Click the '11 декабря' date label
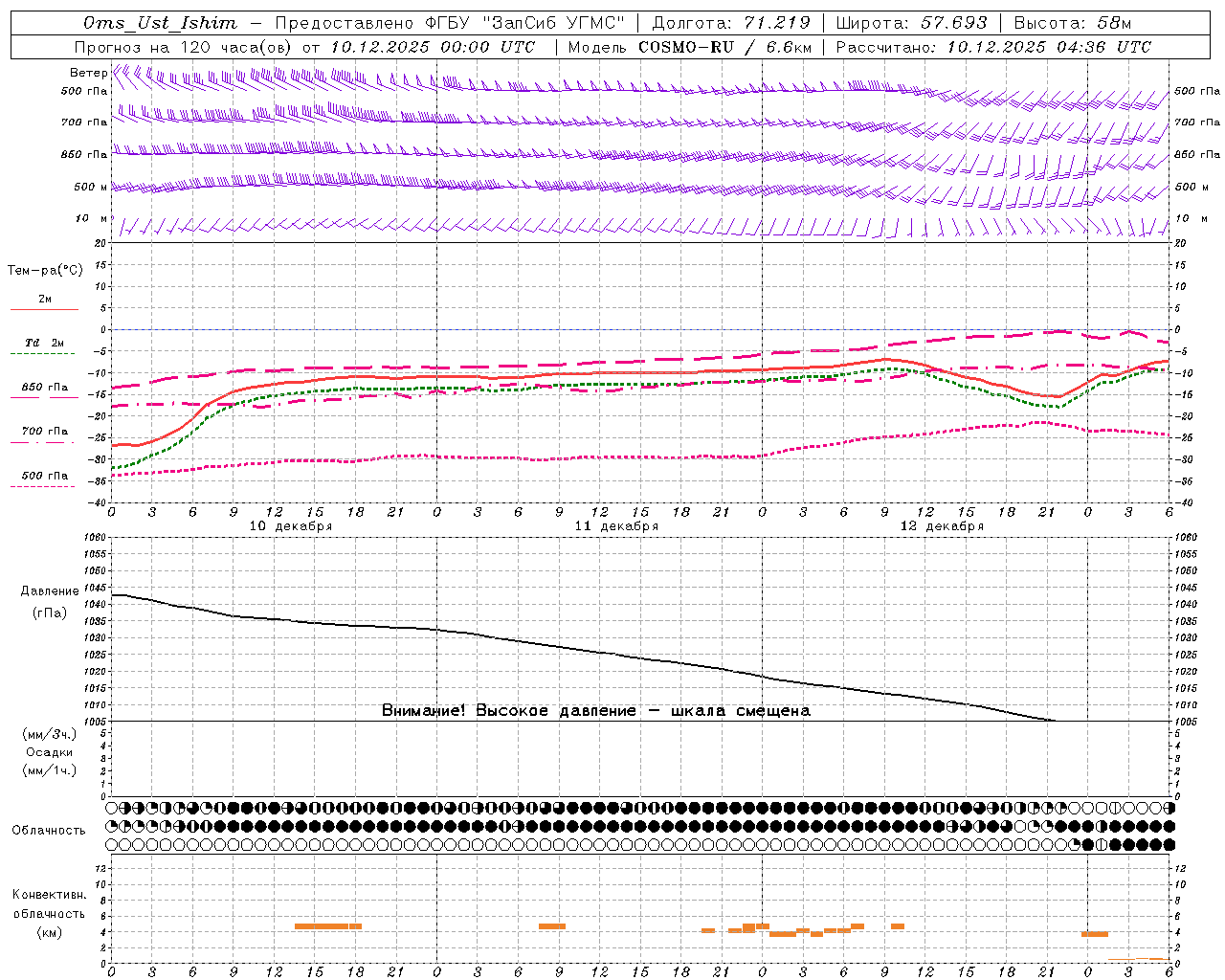This screenshot has height=980, width=1225. pyautogui.click(x=616, y=526)
